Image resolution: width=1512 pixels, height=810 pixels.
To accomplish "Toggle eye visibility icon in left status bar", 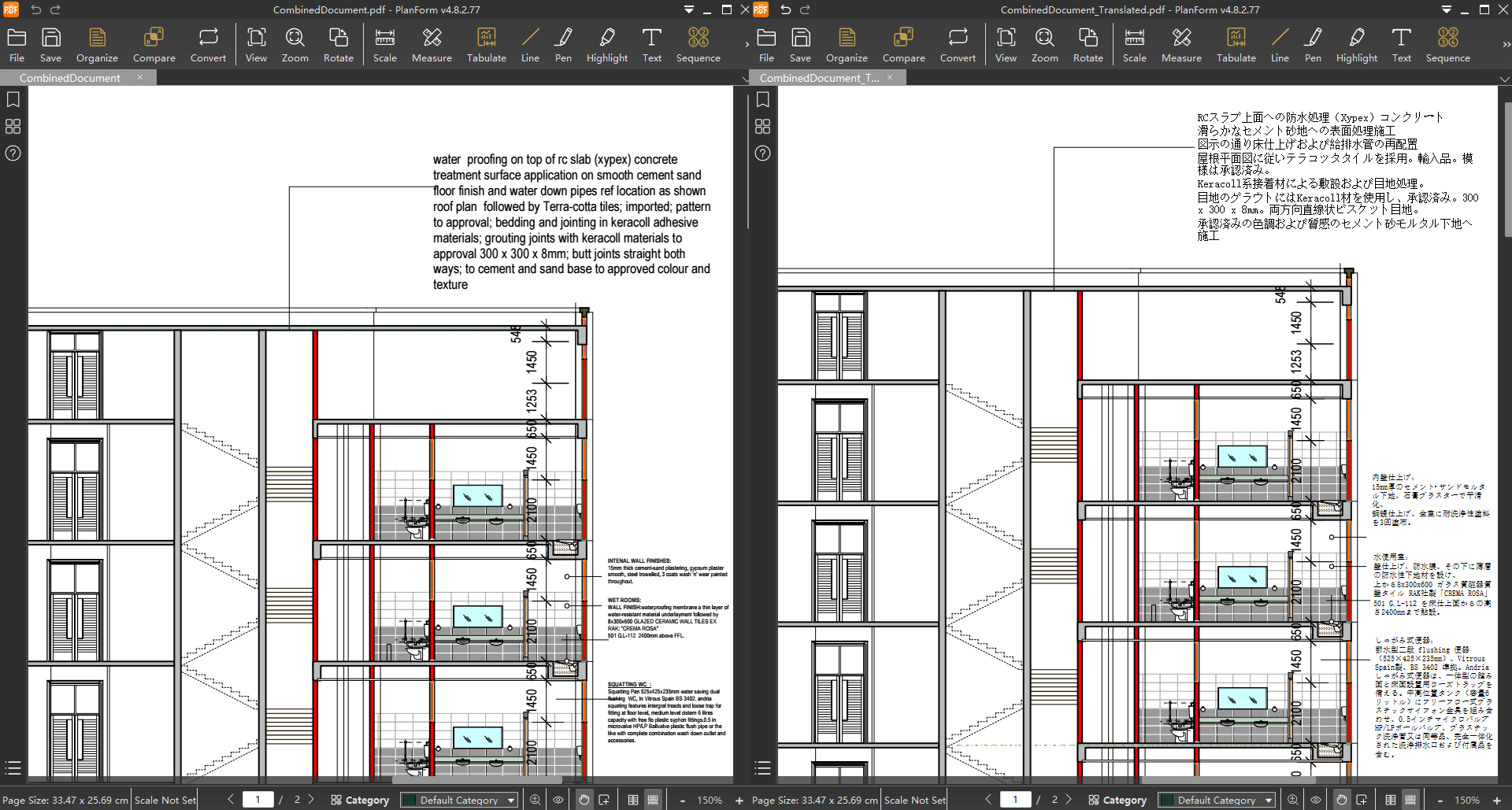I will (558, 800).
